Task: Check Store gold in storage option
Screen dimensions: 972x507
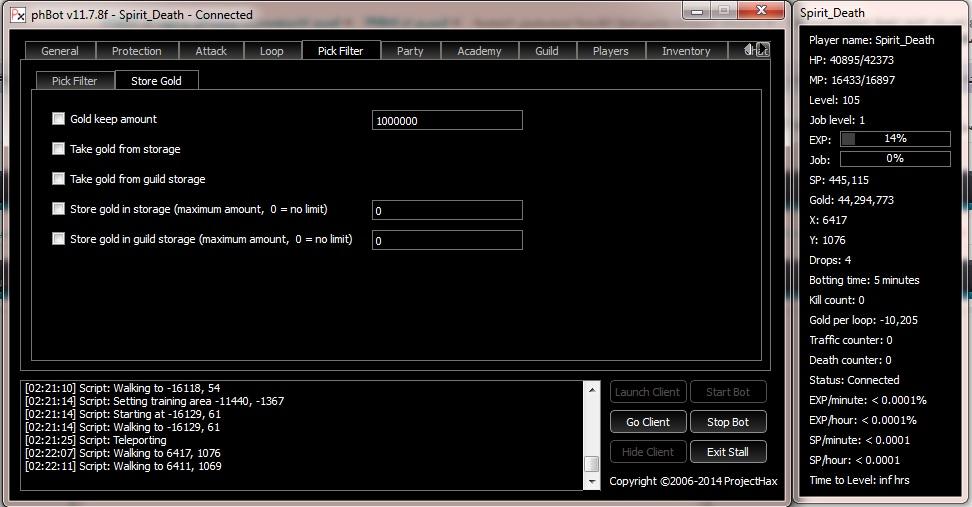Action: 58,208
